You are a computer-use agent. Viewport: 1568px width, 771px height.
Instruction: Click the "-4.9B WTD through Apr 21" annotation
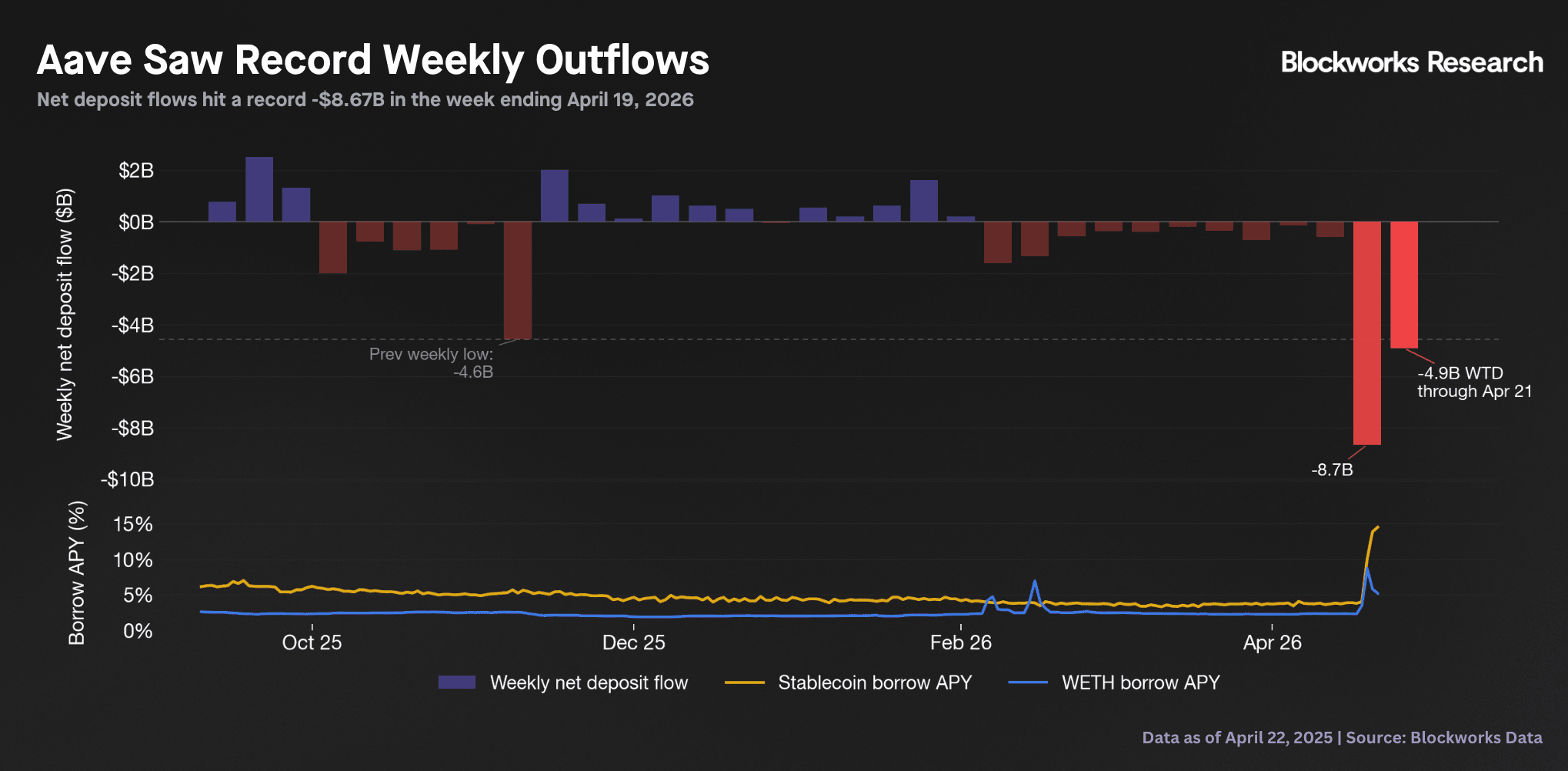pos(1473,382)
